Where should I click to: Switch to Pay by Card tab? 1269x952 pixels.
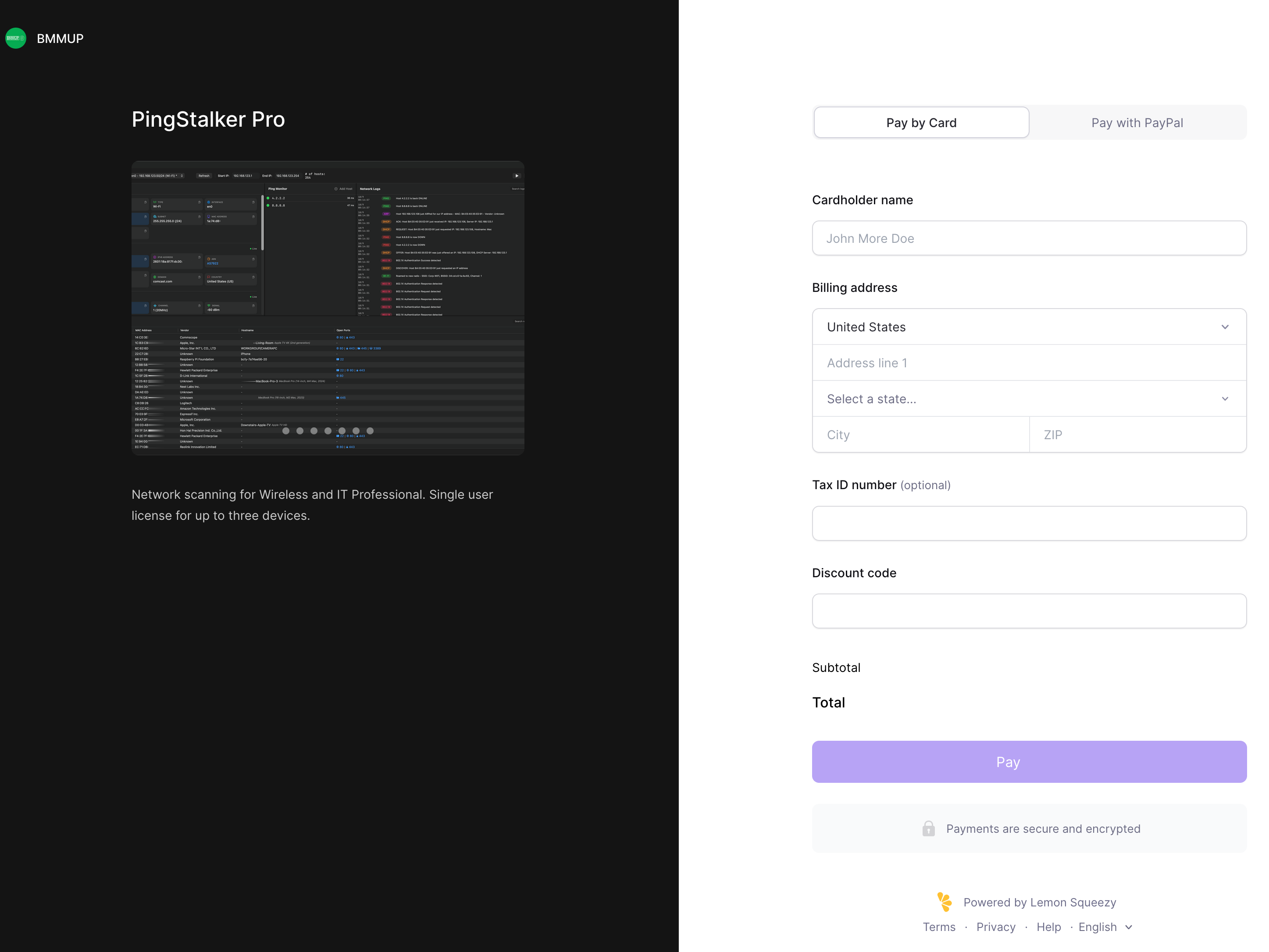pyautogui.click(x=921, y=123)
